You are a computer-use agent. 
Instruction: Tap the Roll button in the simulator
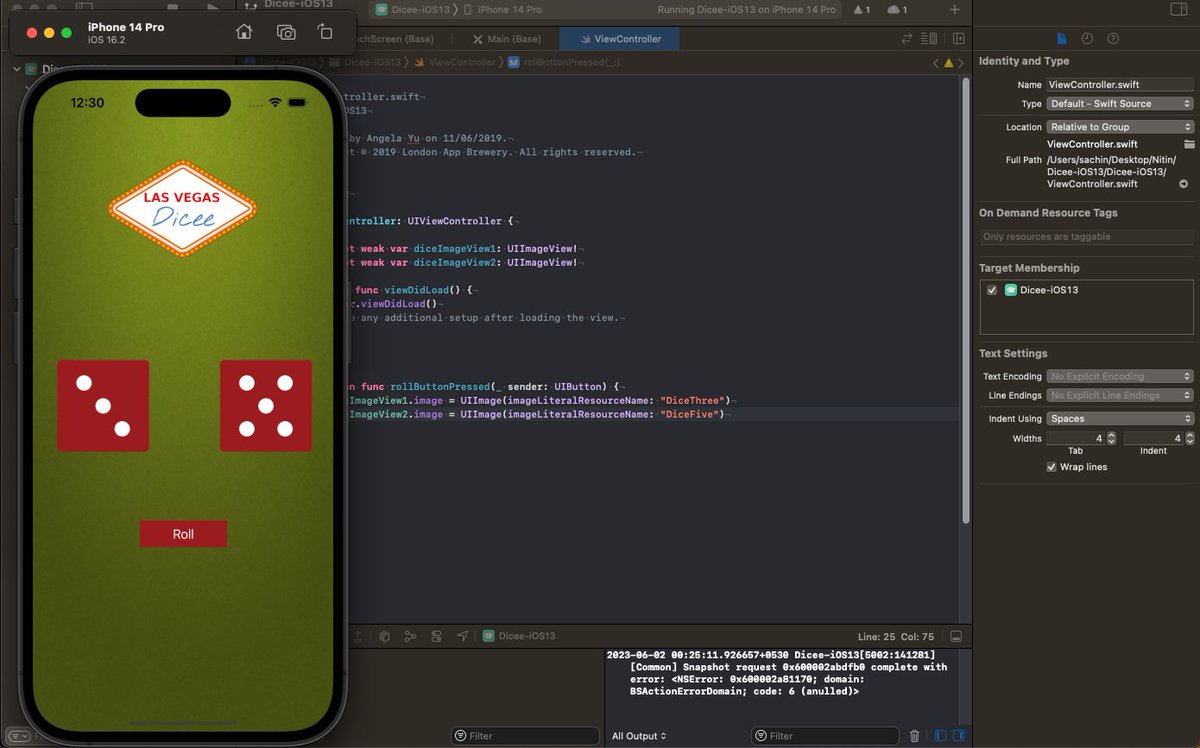point(183,533)
